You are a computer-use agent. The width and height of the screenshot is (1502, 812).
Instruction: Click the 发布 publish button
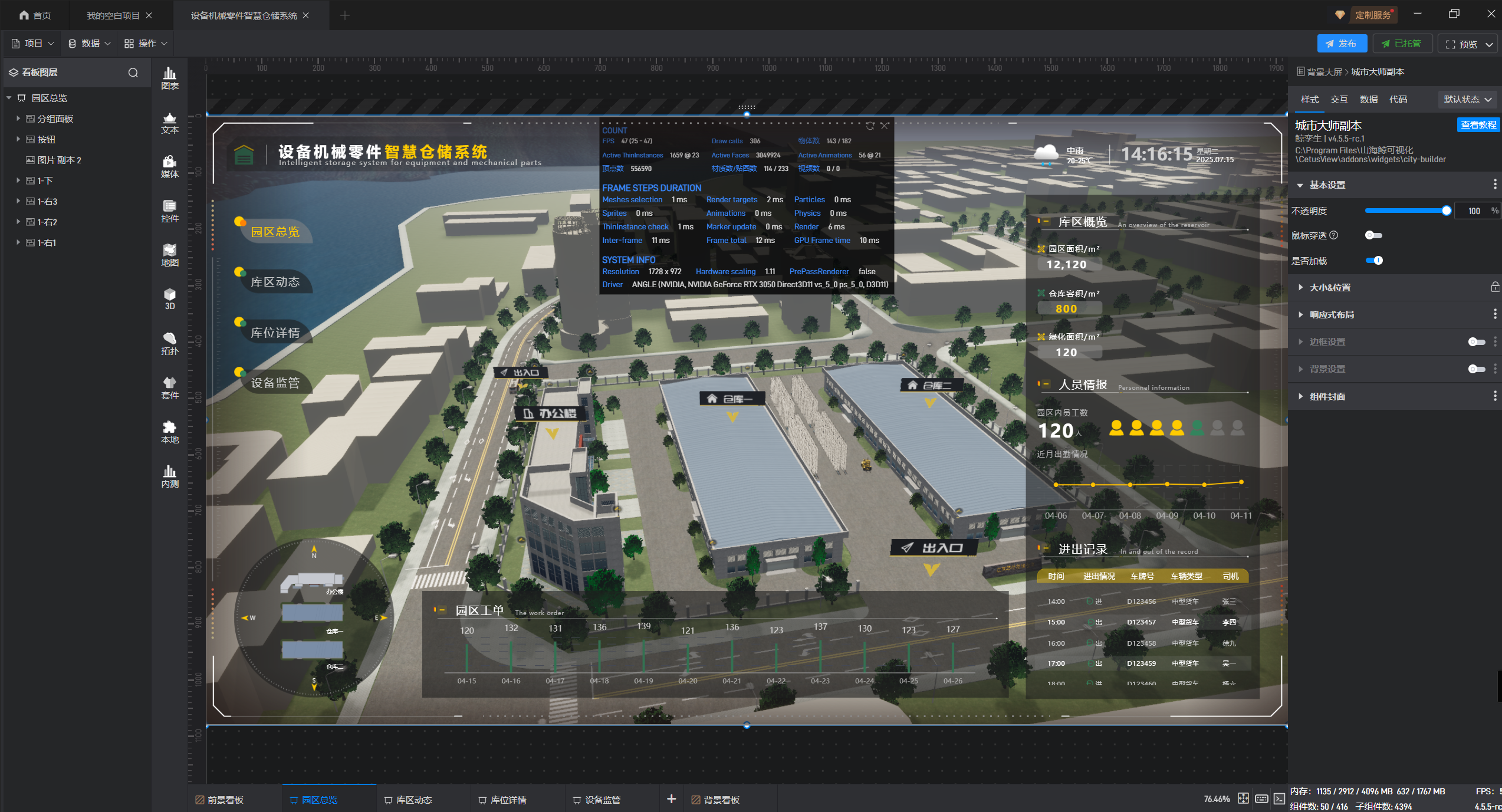pyautogui.click(x=1342, y=44)
